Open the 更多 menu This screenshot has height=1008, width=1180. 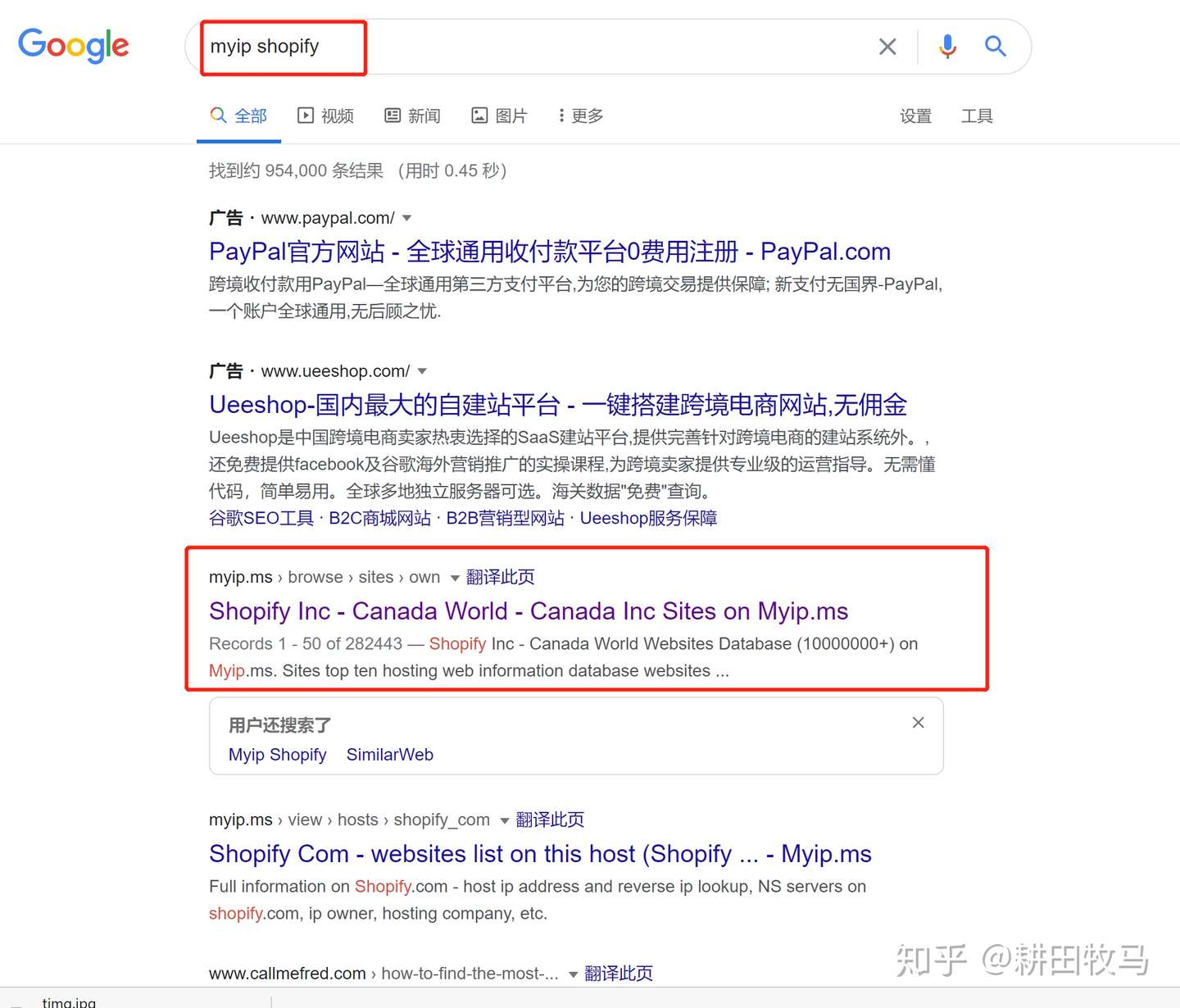(x=581, y=116)
